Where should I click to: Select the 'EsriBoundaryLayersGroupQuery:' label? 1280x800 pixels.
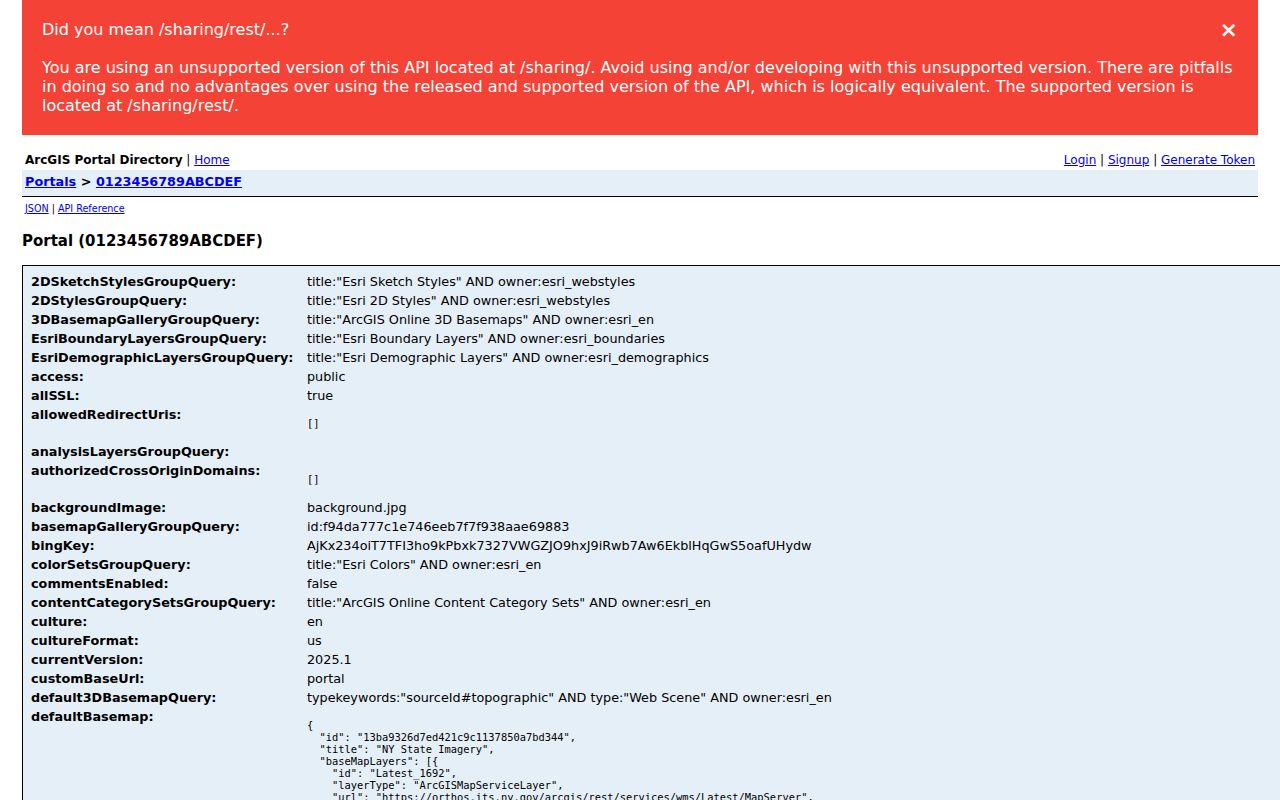tap(149, 339)
